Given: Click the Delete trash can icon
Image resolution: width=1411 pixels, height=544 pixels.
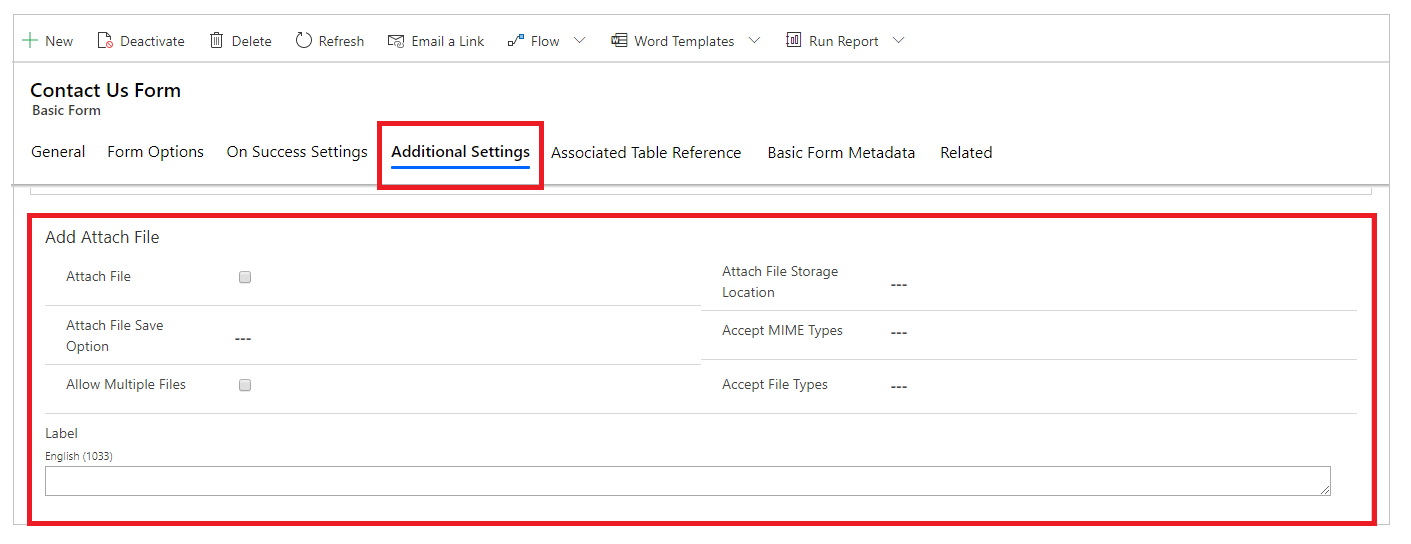Looking at the screenshot, I should pyautogui.click(x=216, y=40).
